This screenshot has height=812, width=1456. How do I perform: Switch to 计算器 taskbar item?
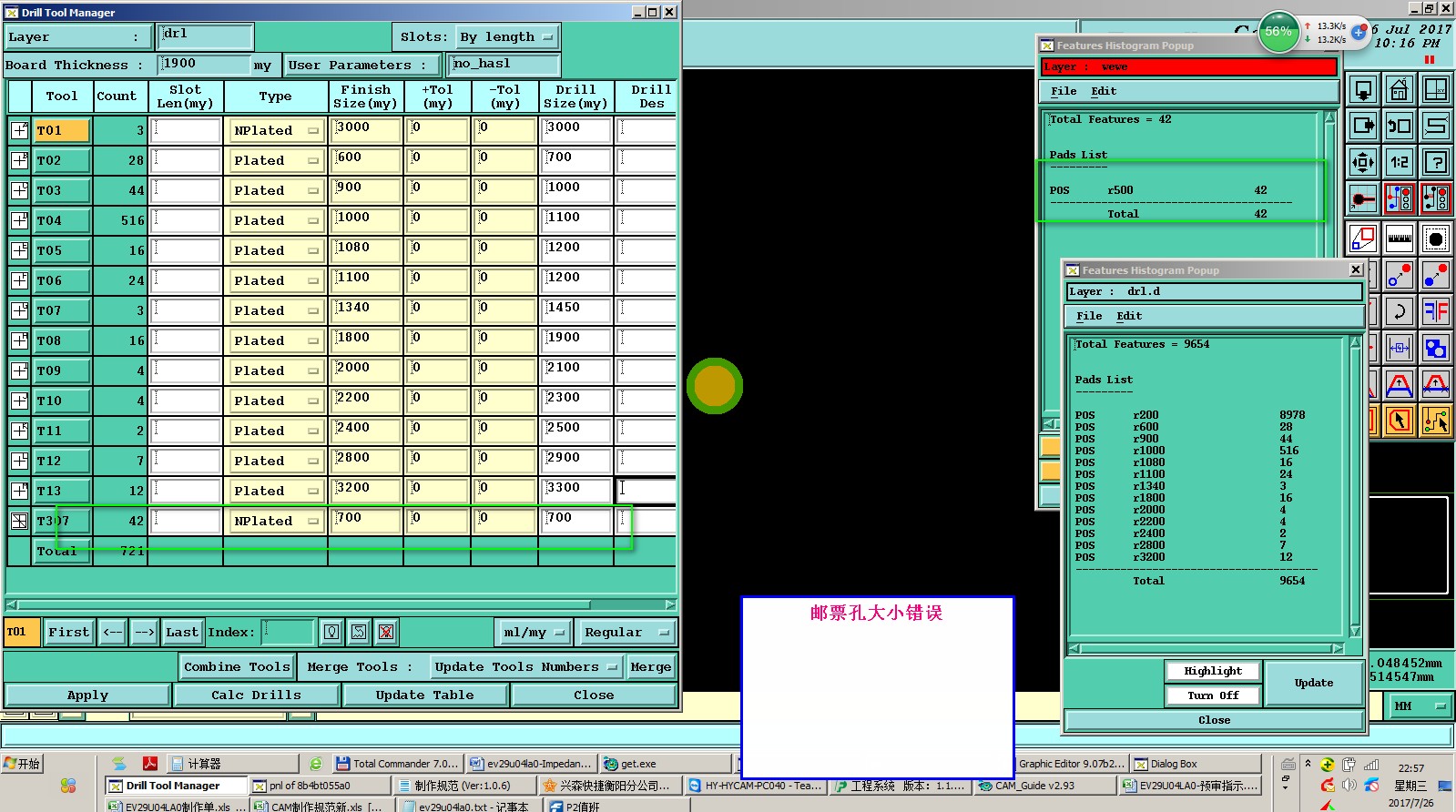pos(232,764)
